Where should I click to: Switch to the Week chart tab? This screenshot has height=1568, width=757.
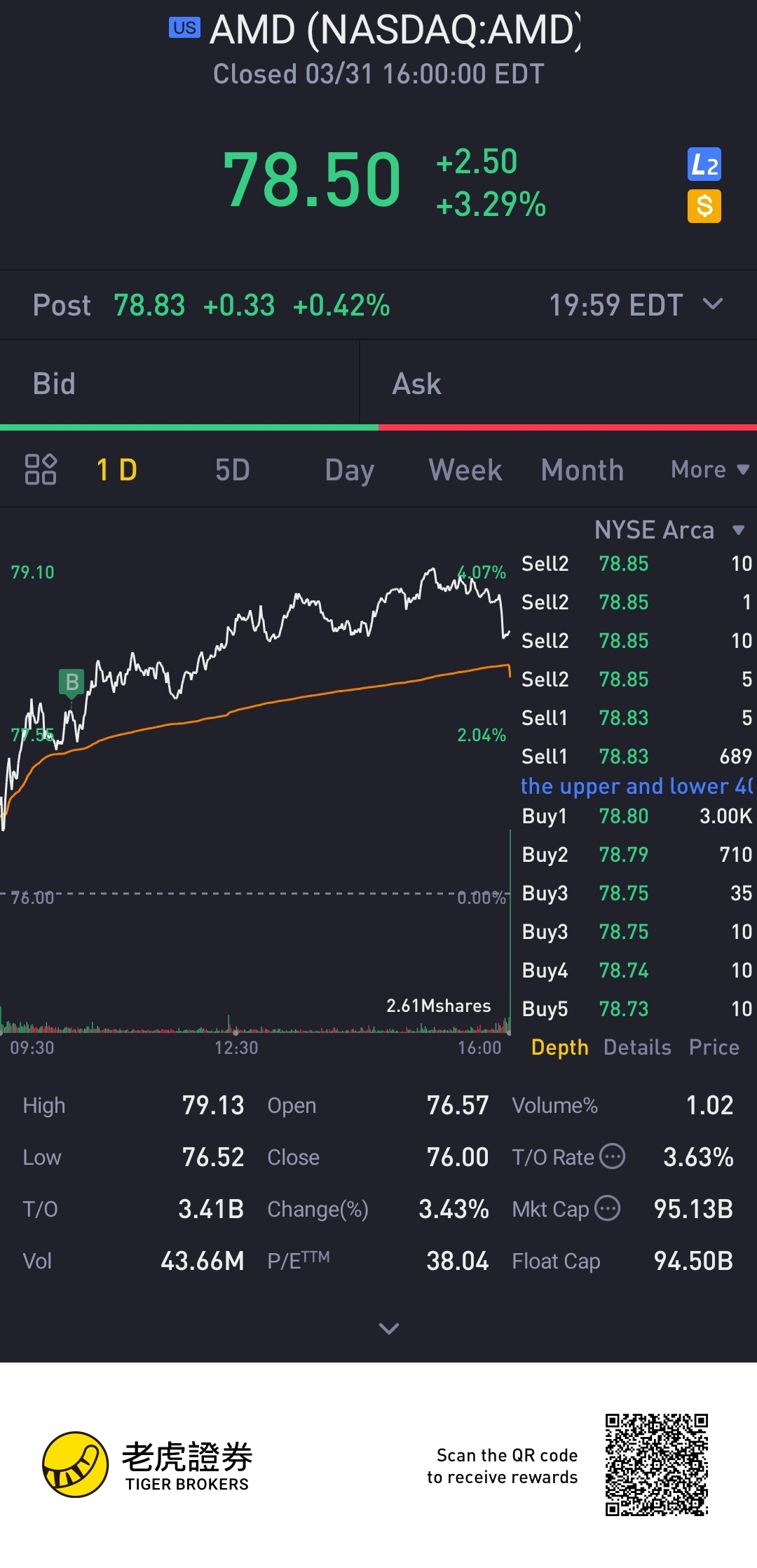(465, 470)
